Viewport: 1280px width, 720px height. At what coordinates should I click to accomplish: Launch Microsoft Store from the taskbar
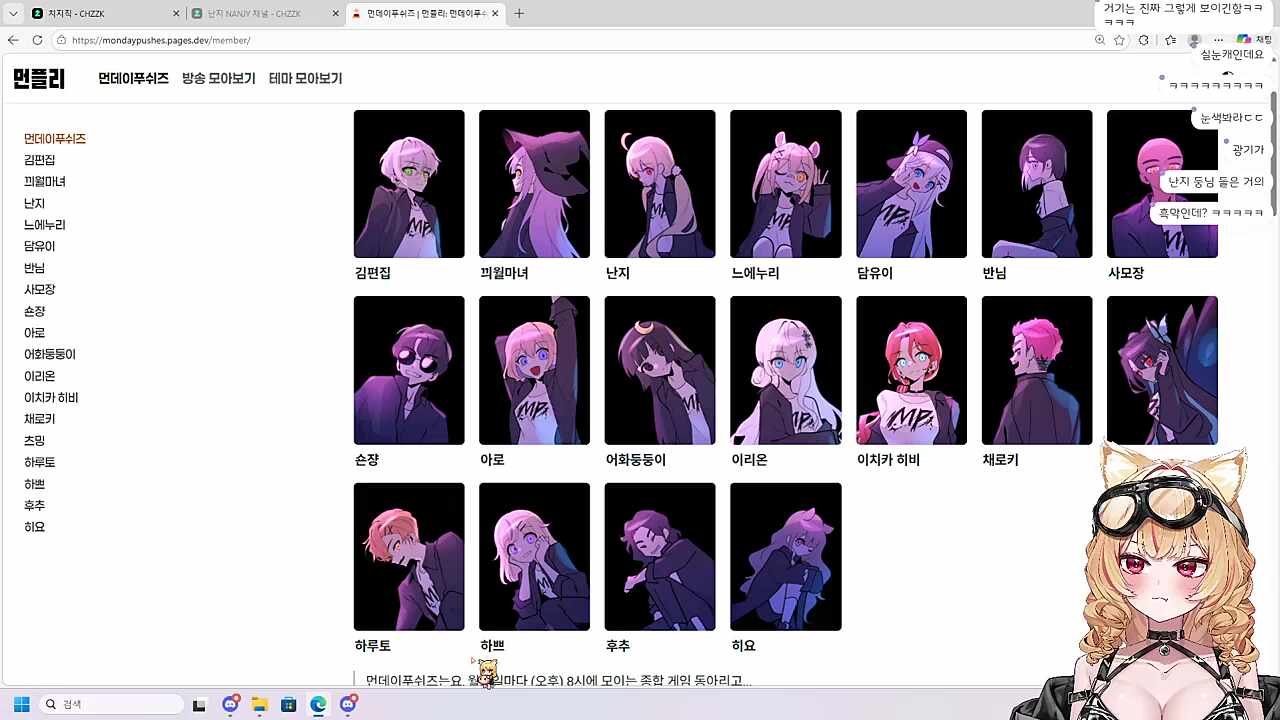(x=289, y=704)
